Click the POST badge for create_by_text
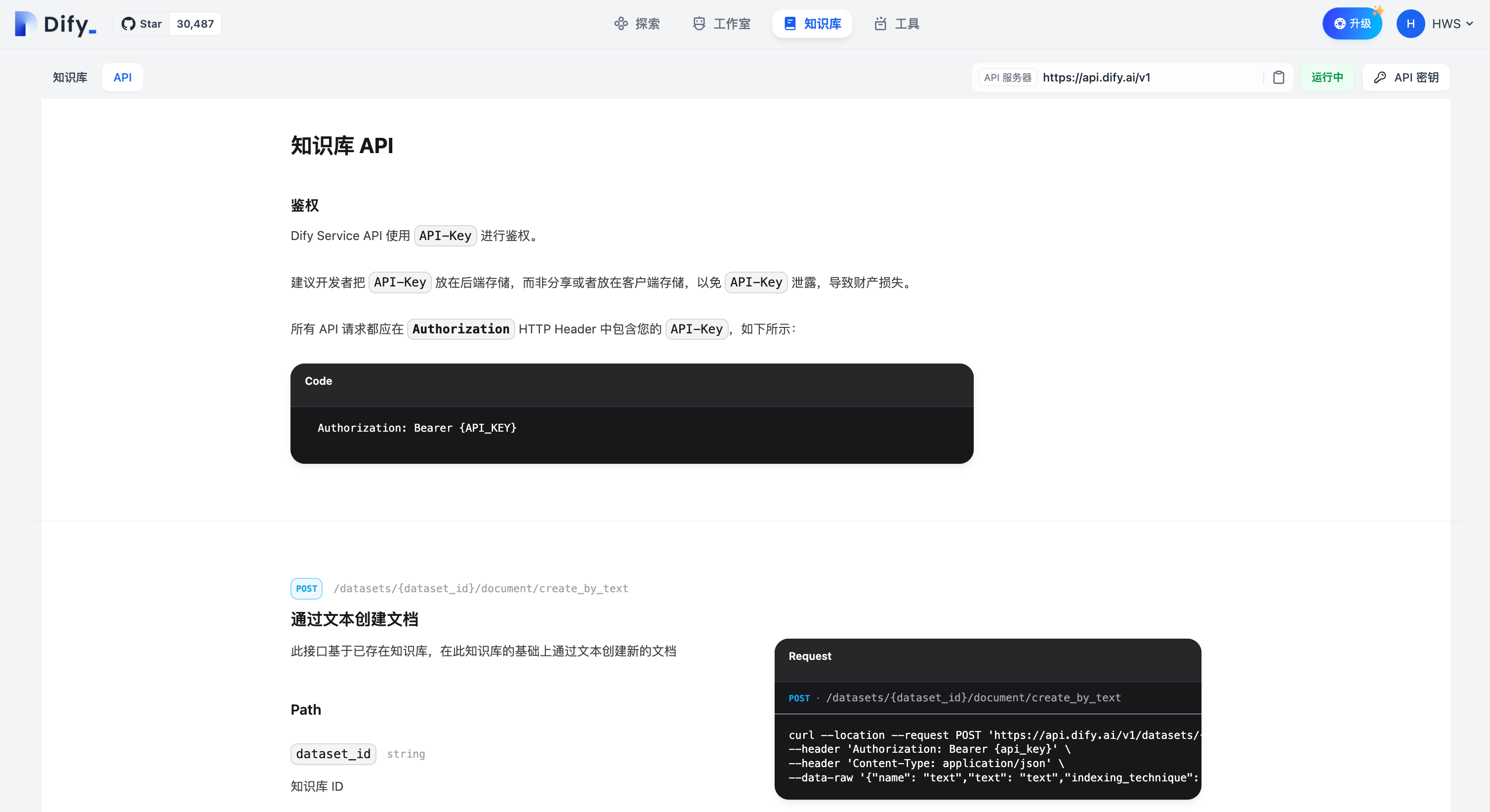This screenshot has width=1490, height=812. (x=307, y=588)
